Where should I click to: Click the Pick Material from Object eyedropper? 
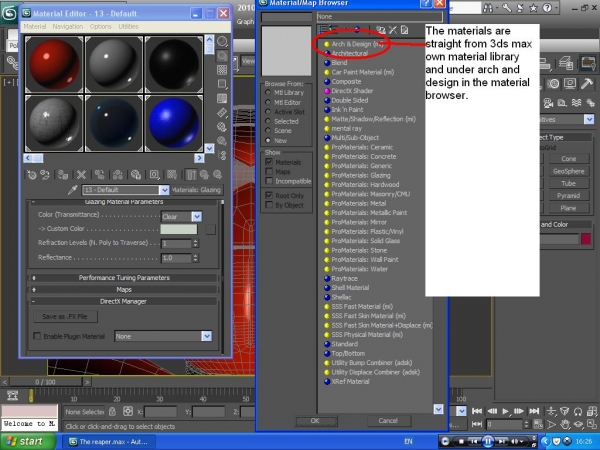point(72,190)
